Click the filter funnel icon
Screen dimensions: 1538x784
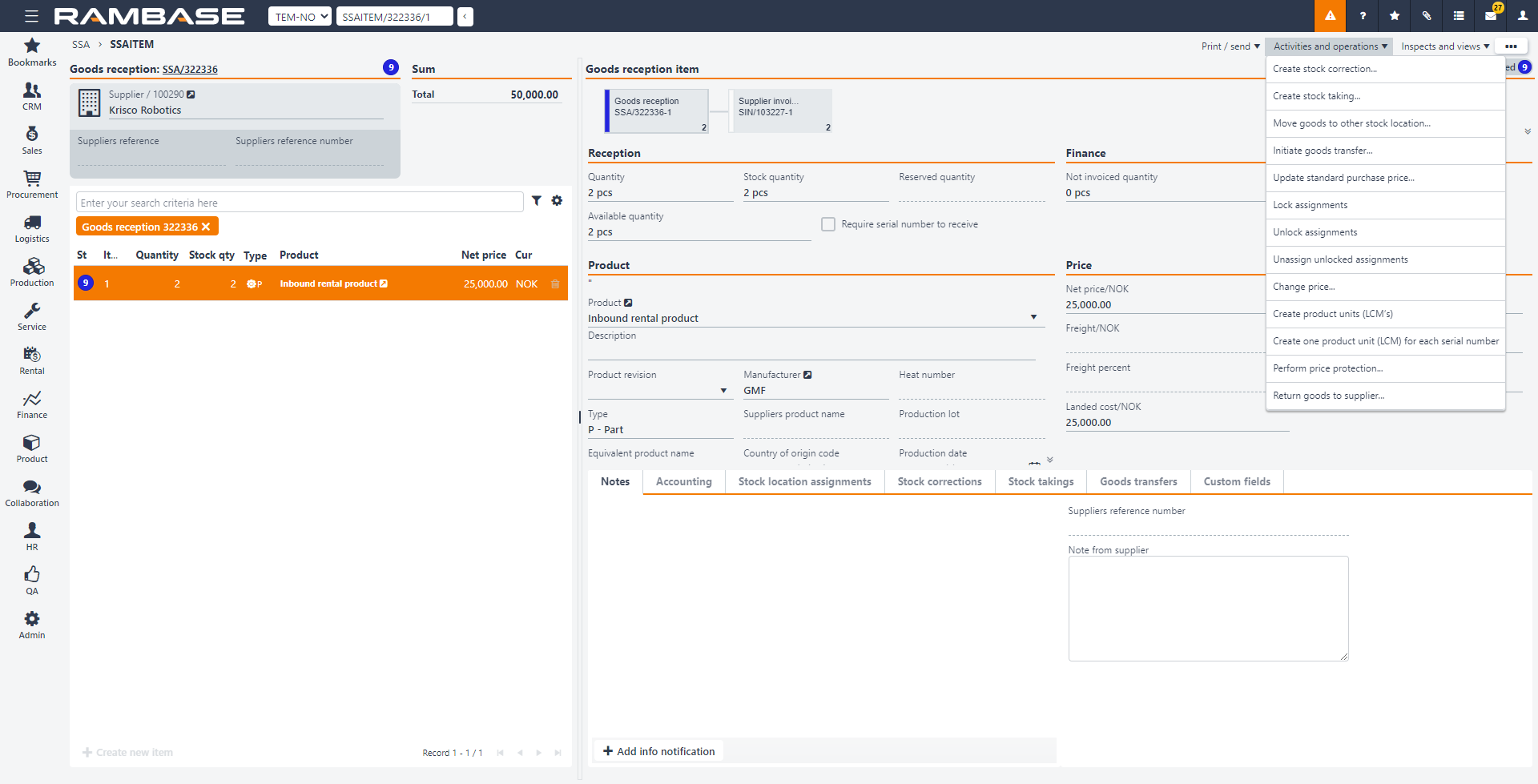(x=537, y=201)
